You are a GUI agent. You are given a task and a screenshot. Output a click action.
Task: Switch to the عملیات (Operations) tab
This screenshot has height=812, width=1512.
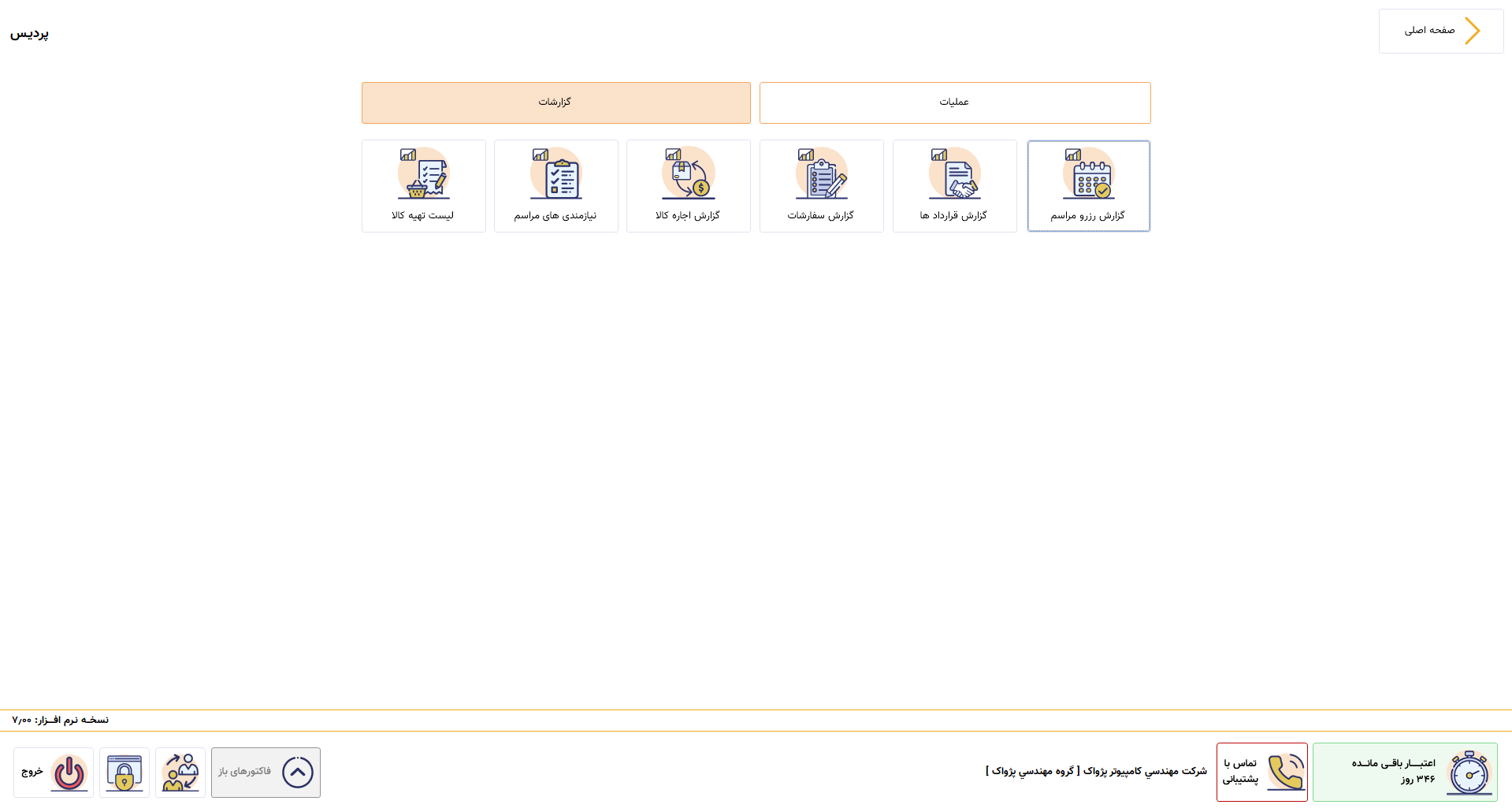[x=954, y=102]
